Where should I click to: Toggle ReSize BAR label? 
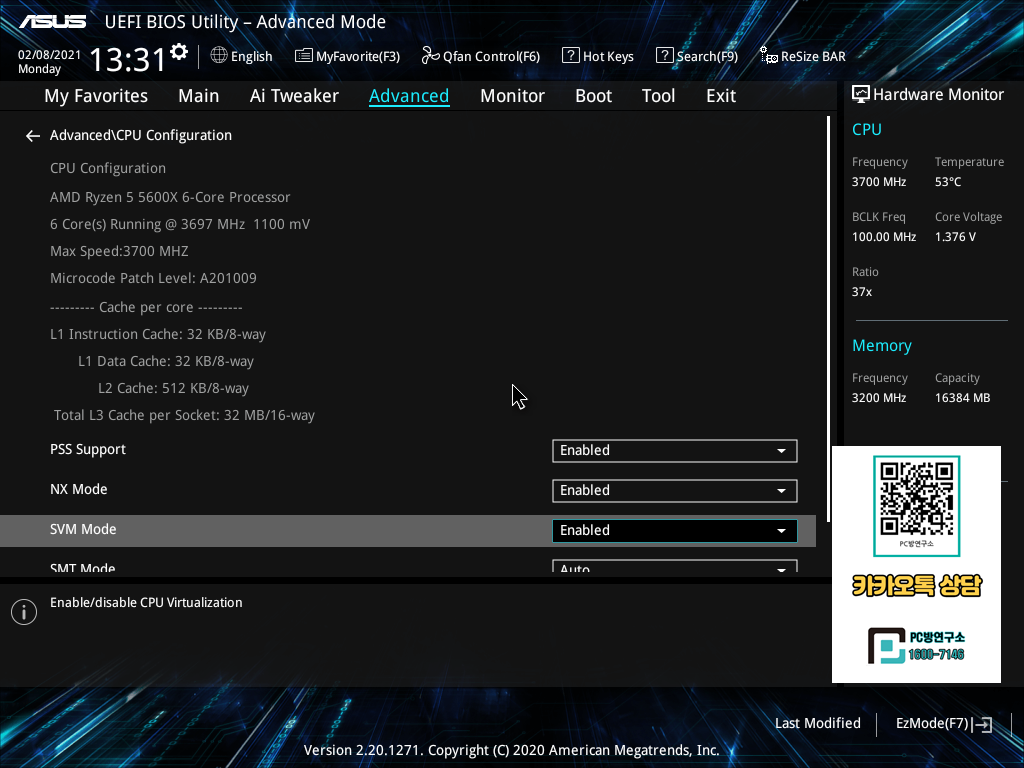click(x=813, y=56)
